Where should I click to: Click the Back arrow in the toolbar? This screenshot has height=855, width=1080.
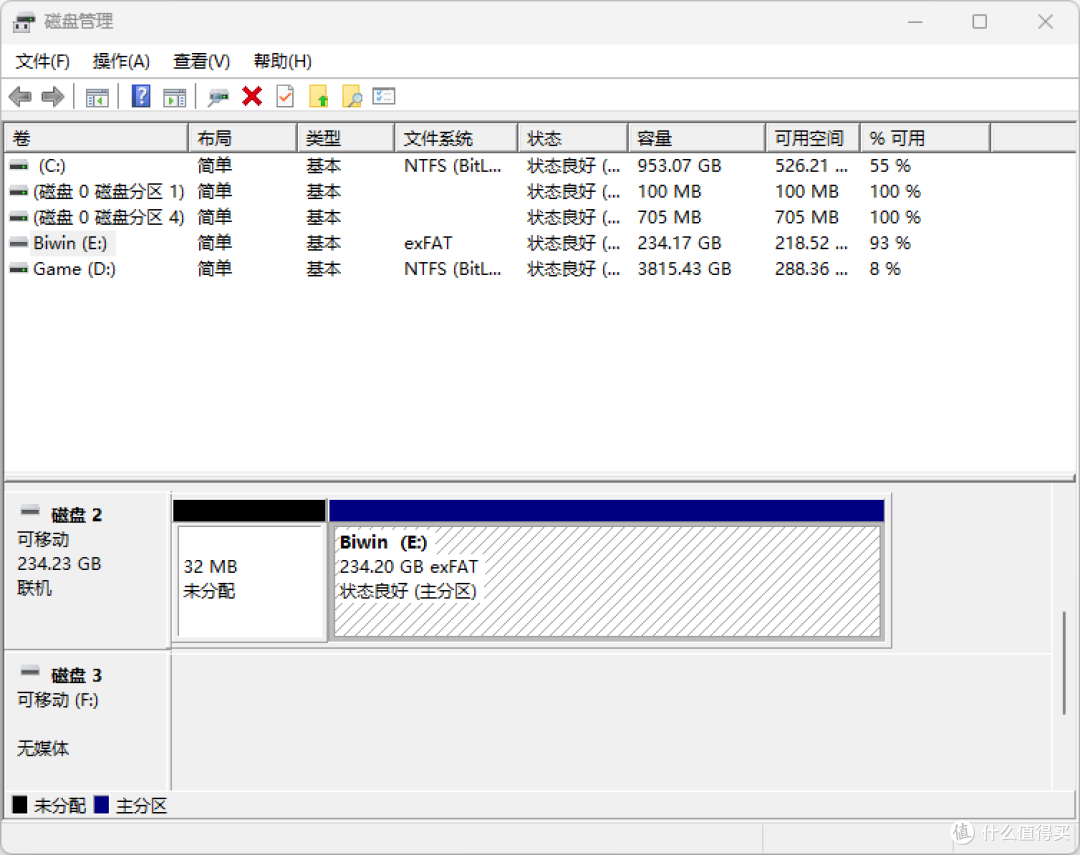(x=21, y=96)
